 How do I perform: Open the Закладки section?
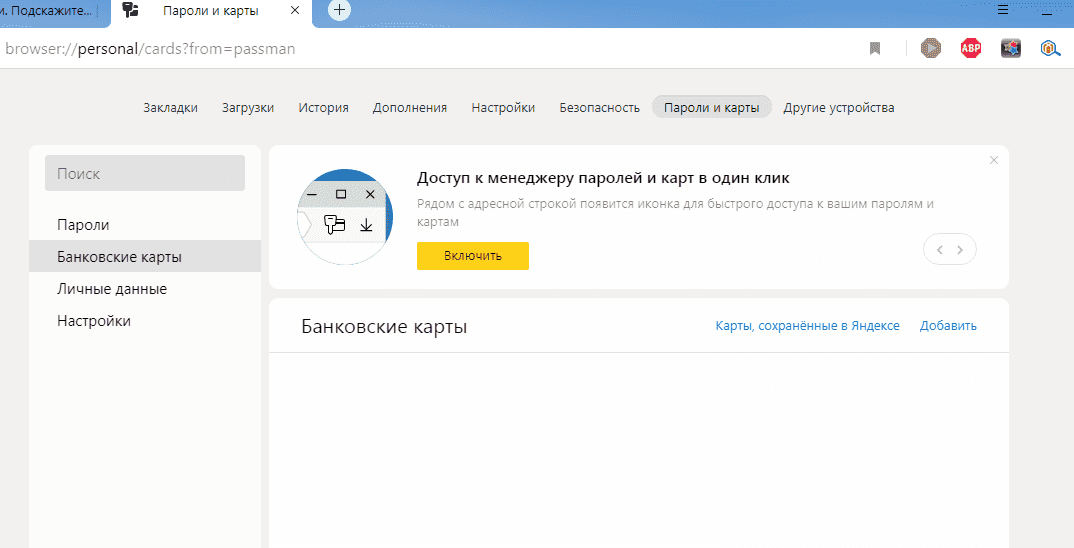pos(170,108)
